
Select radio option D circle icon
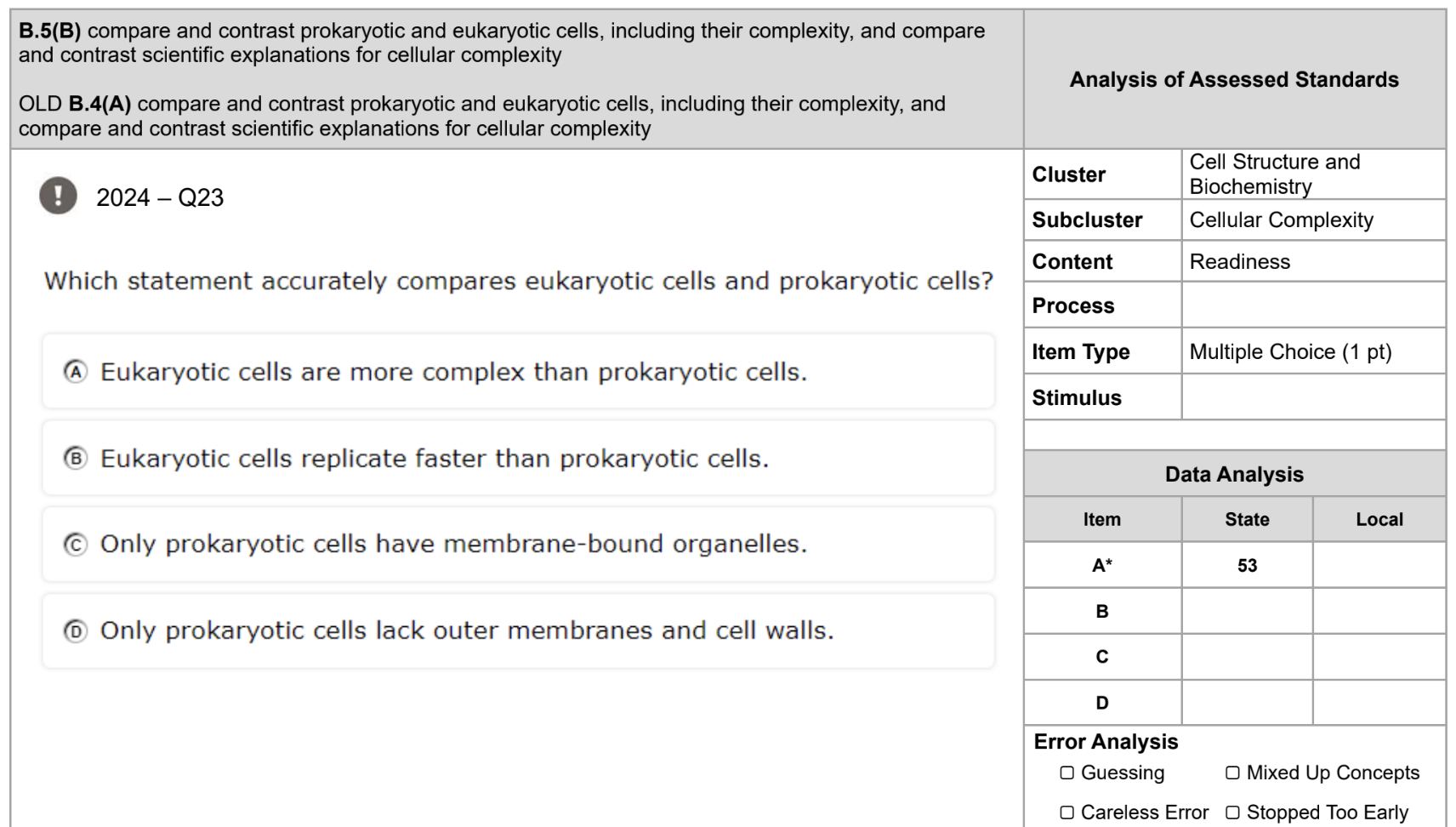(x=76, y=631)
